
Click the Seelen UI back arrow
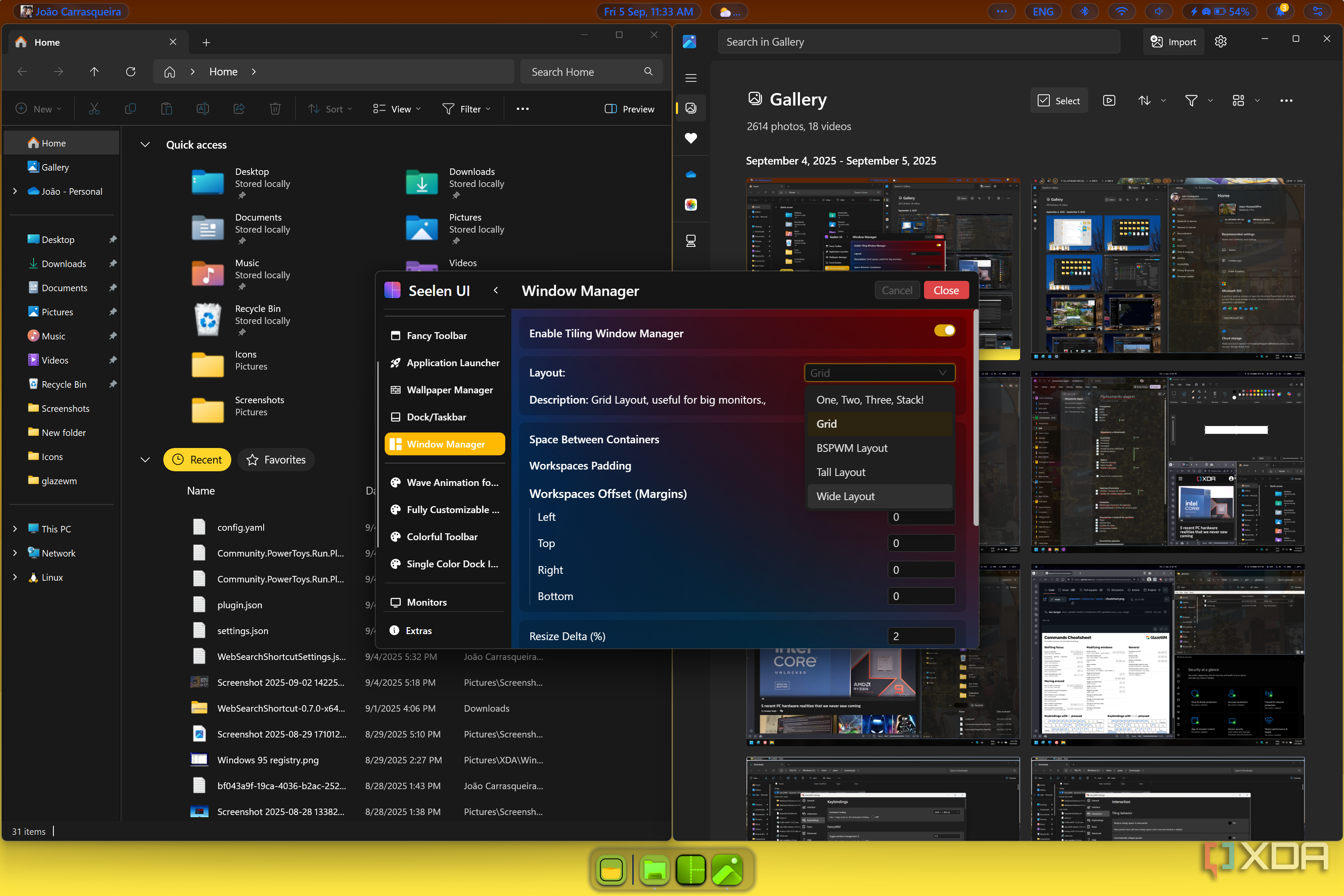pos(496,290)
